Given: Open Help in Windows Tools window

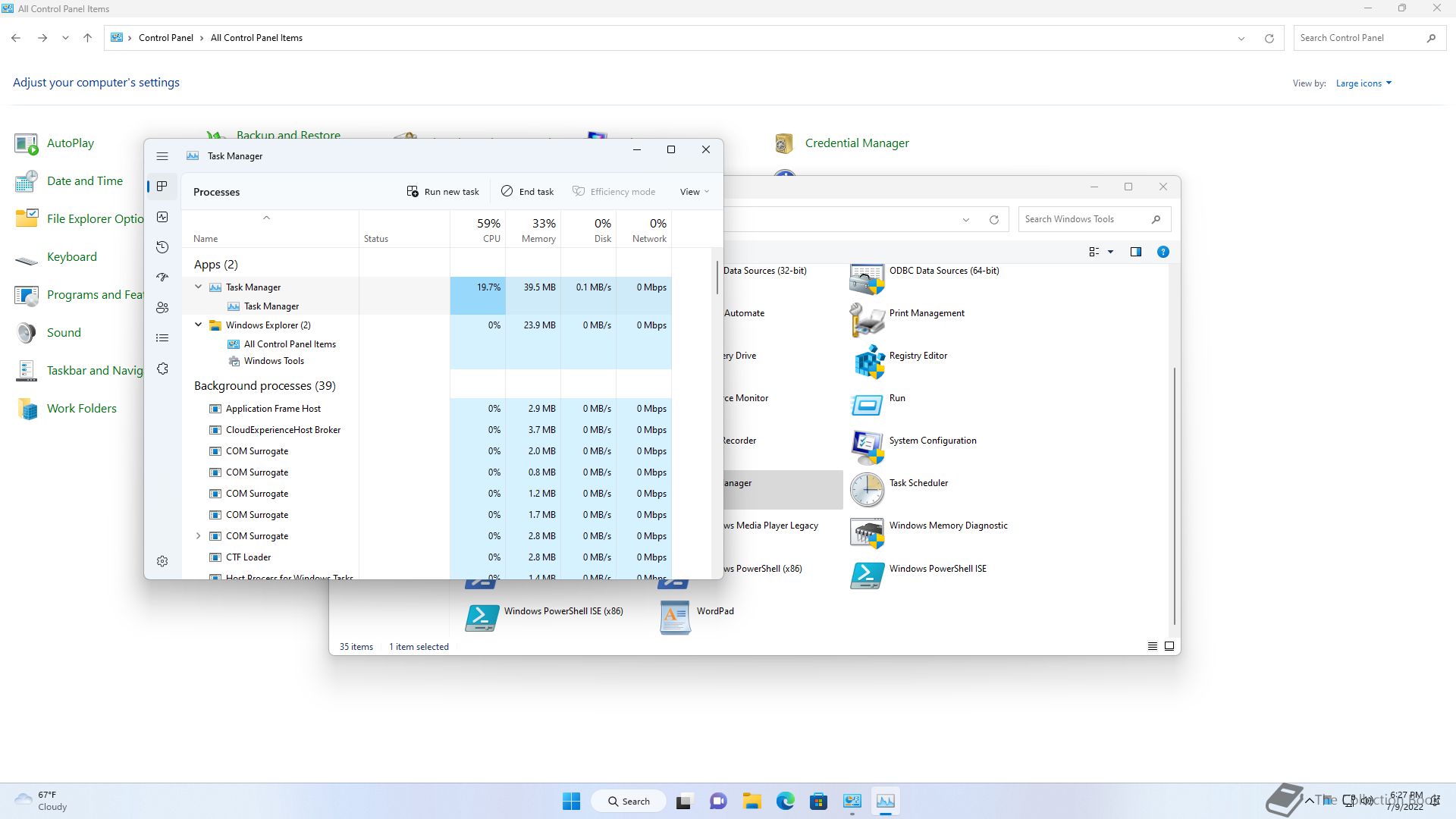Looking at the screenshot, I should click(1163, 252).
